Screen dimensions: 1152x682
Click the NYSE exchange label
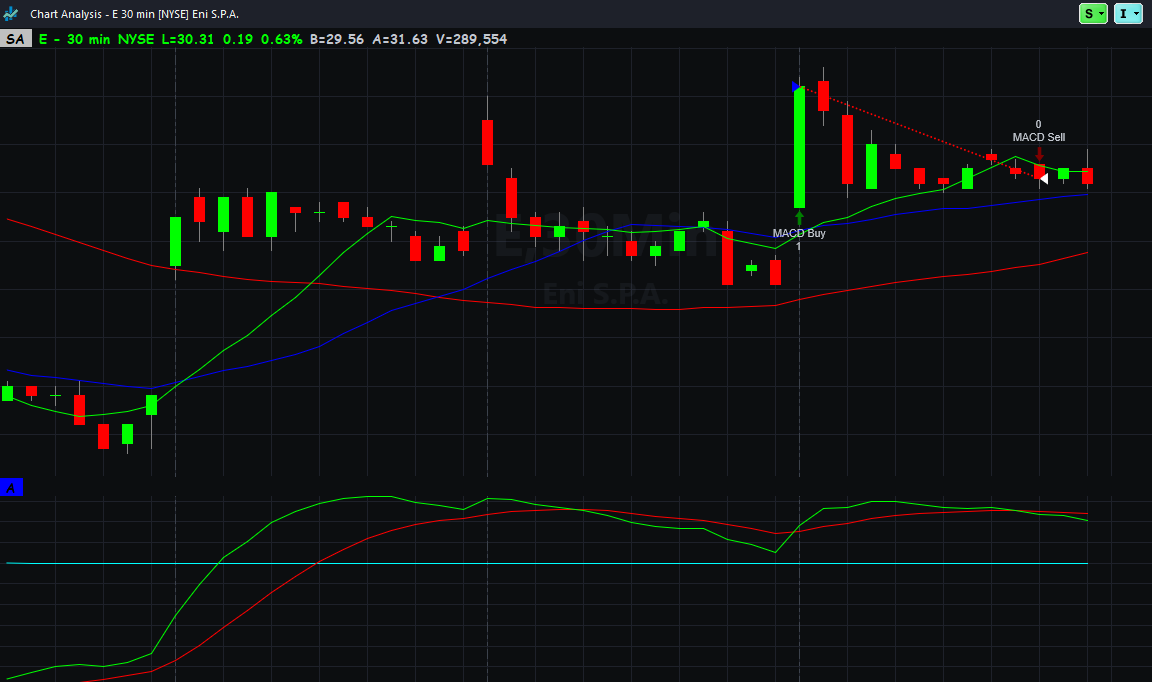tap(136, 39)
